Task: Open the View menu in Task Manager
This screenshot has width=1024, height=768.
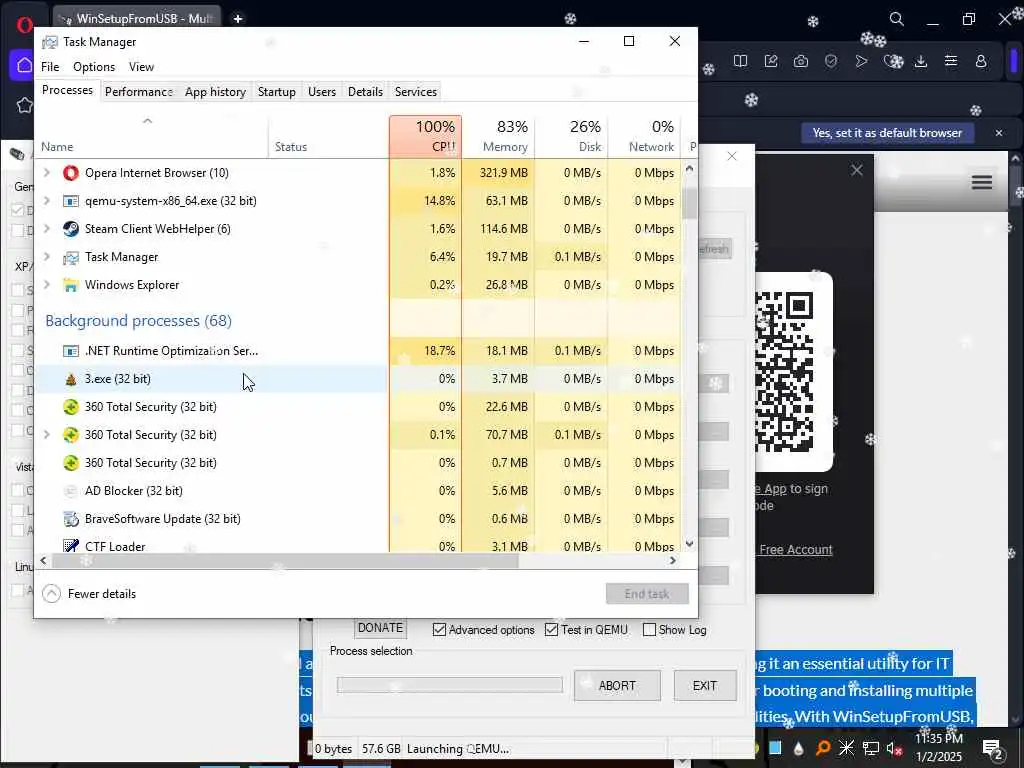Action: [141, 67]
